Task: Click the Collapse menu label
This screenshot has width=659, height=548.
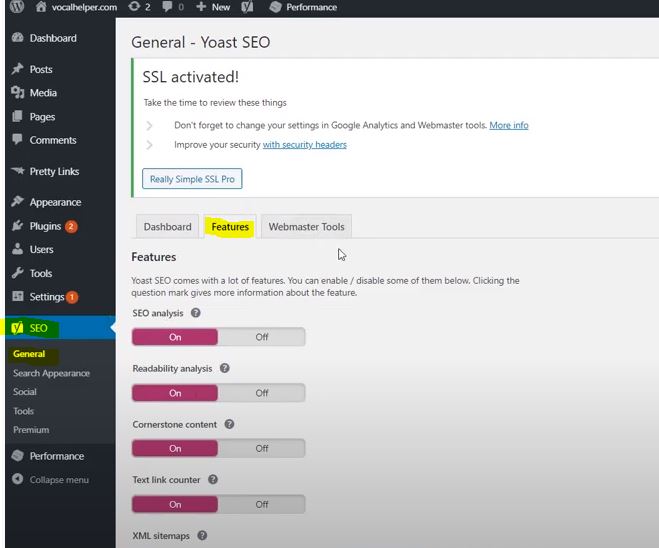Action: click(x=59, y=480)
